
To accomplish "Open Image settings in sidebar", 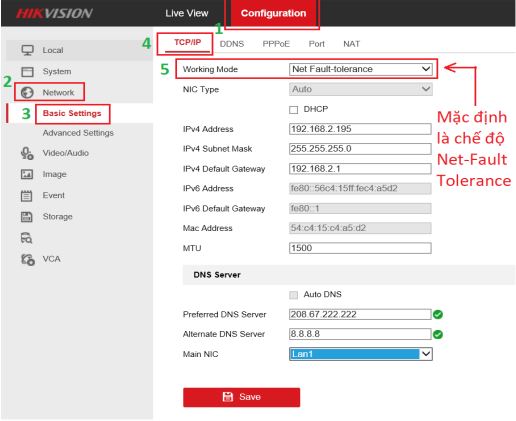I will [x=54, y=174].
